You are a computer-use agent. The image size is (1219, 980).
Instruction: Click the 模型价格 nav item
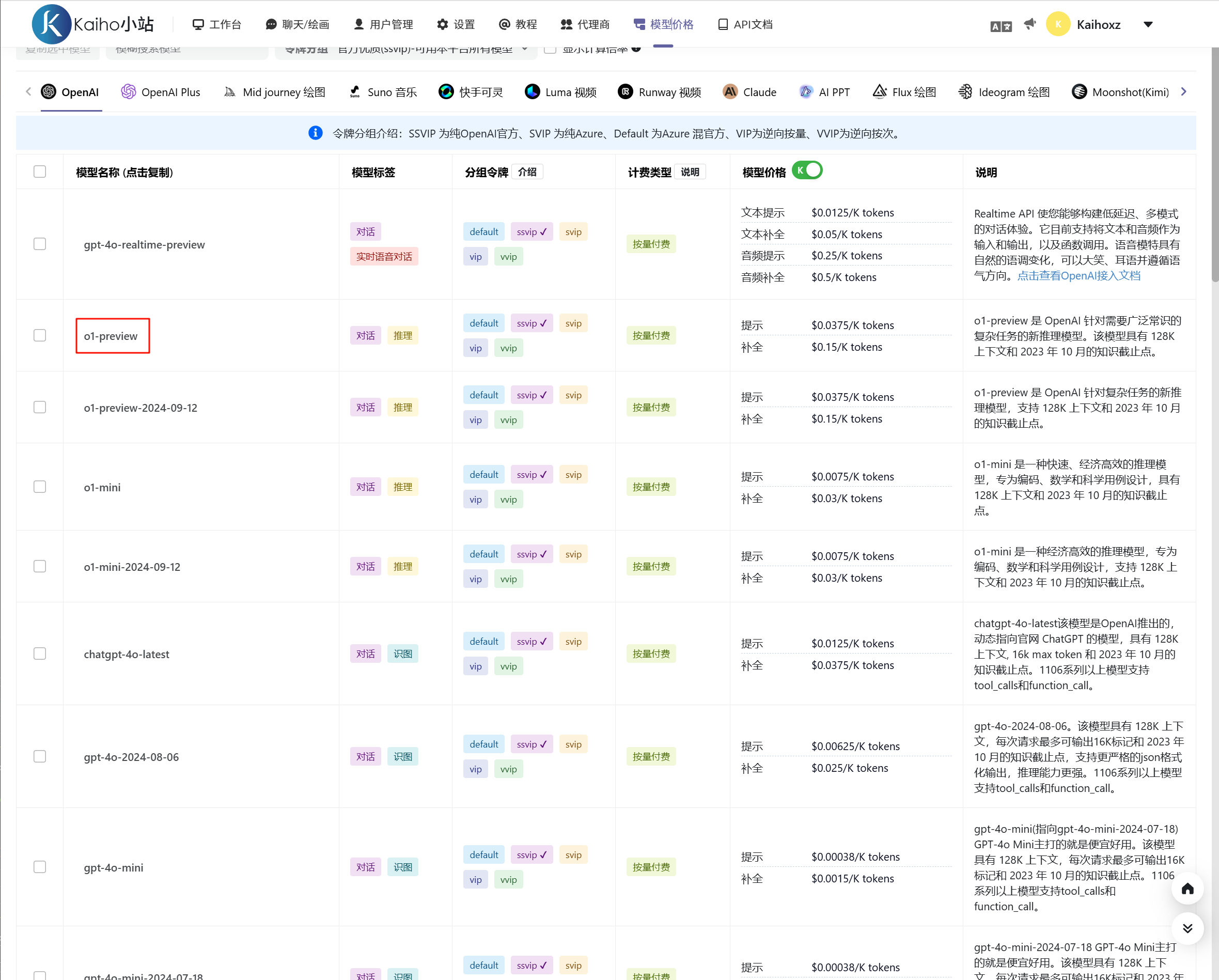(664, 24)
